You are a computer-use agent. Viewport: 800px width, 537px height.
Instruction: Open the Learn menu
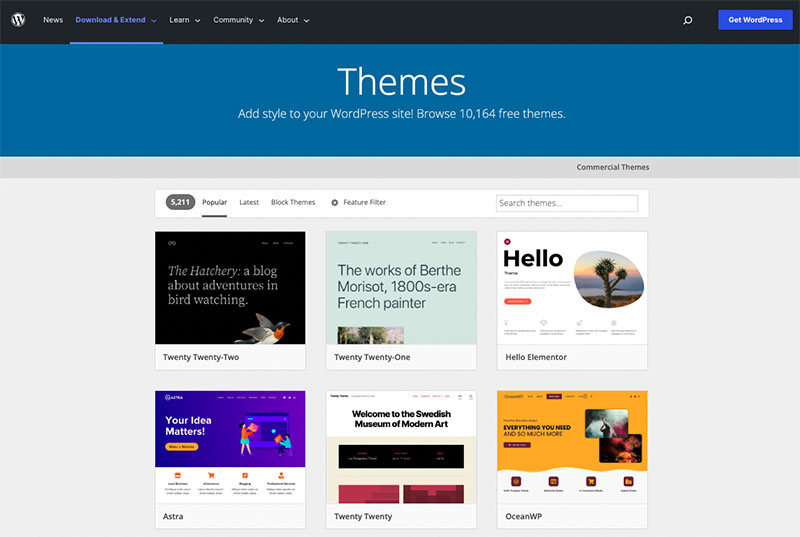179,20
